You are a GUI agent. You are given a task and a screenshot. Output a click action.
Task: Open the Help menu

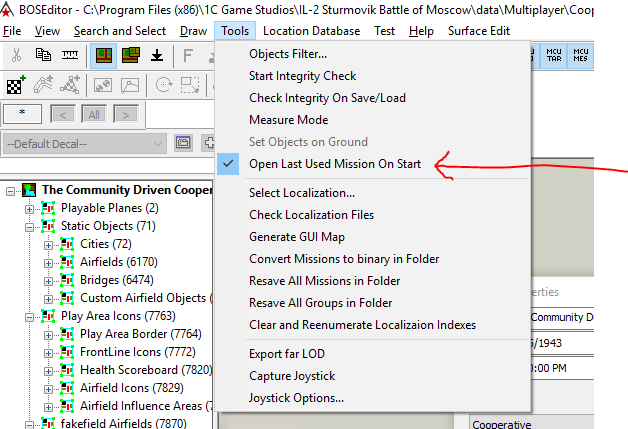tap(421, 31)
